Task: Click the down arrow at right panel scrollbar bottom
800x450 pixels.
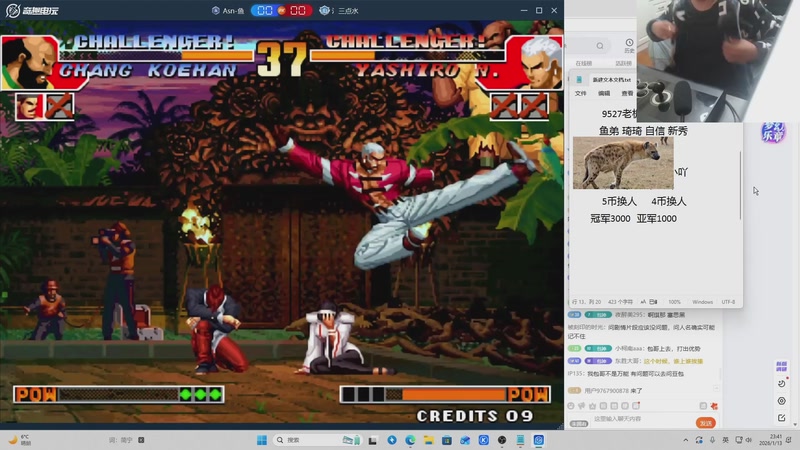Action: click(x=795, y=424)
